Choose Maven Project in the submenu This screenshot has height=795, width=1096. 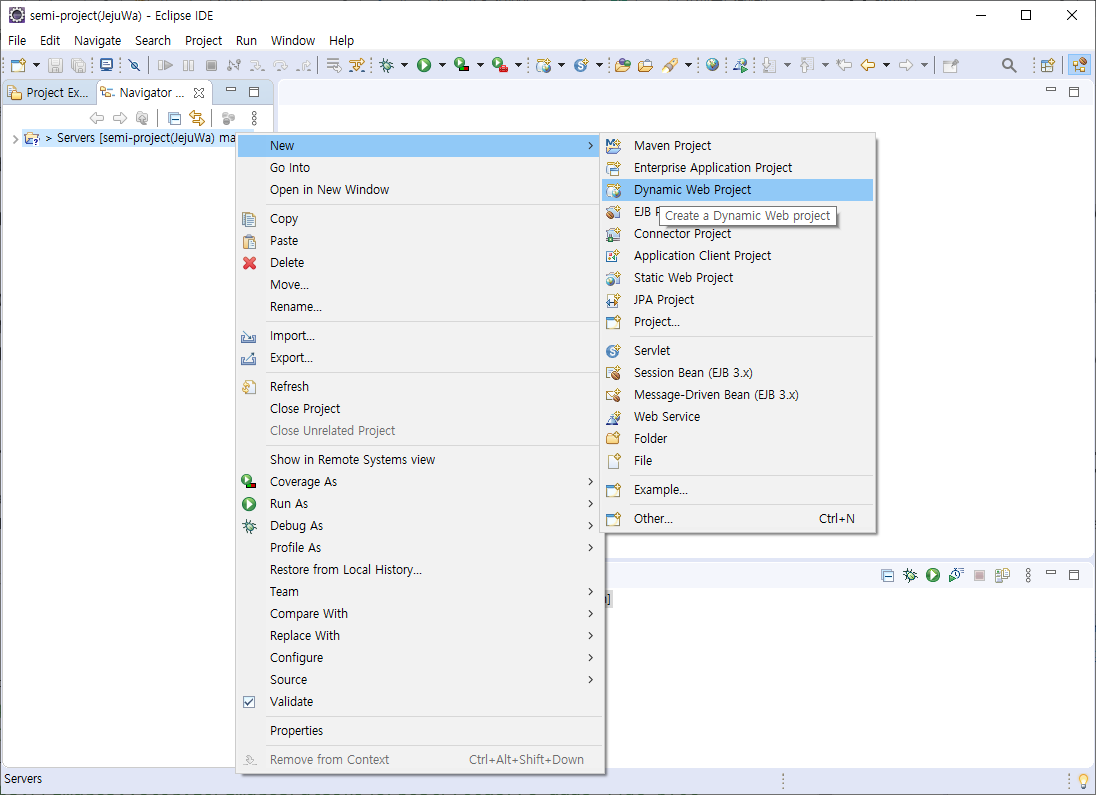[x=737, y=145]
